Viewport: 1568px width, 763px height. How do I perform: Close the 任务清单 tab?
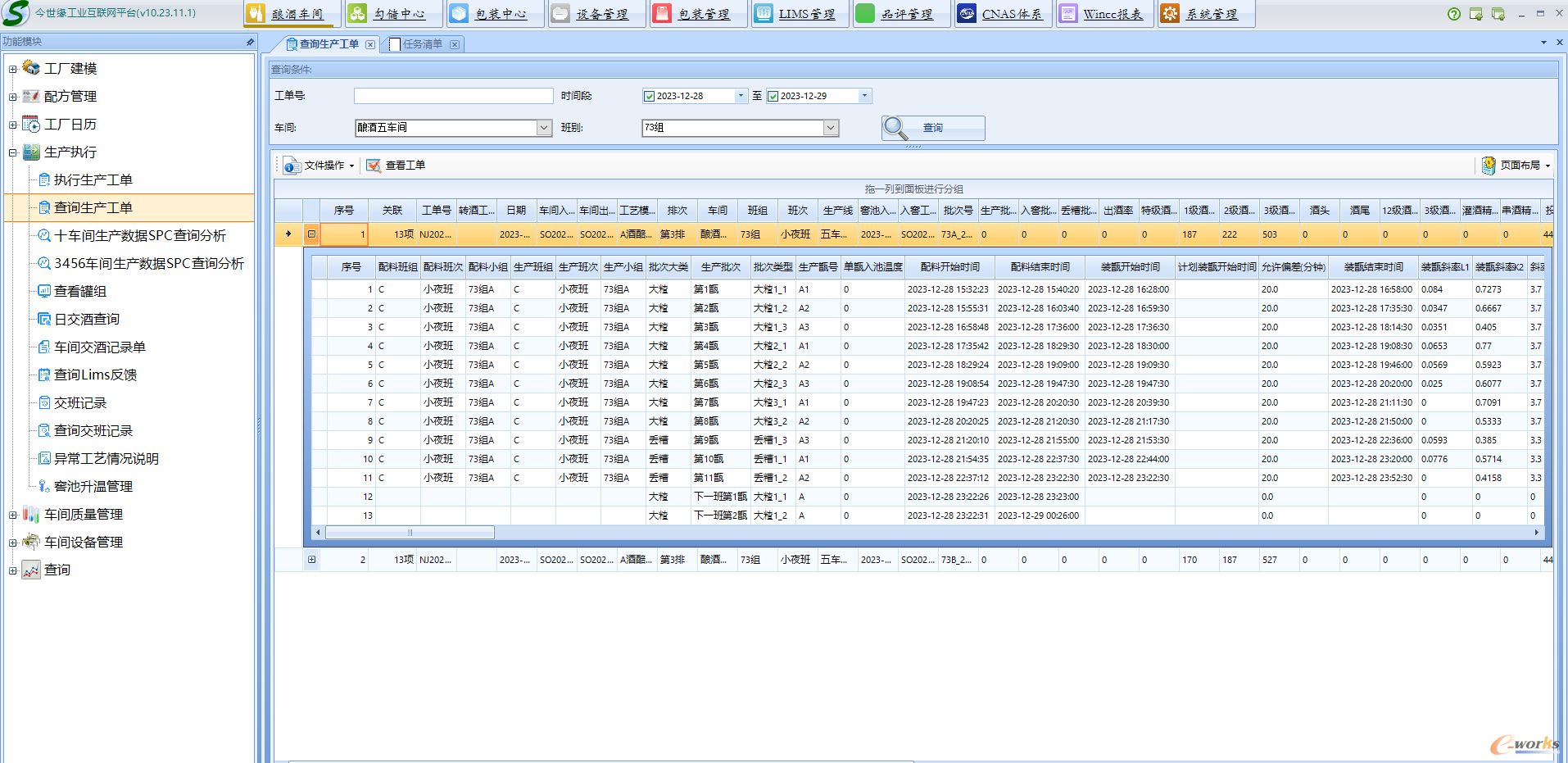(455, 44)
